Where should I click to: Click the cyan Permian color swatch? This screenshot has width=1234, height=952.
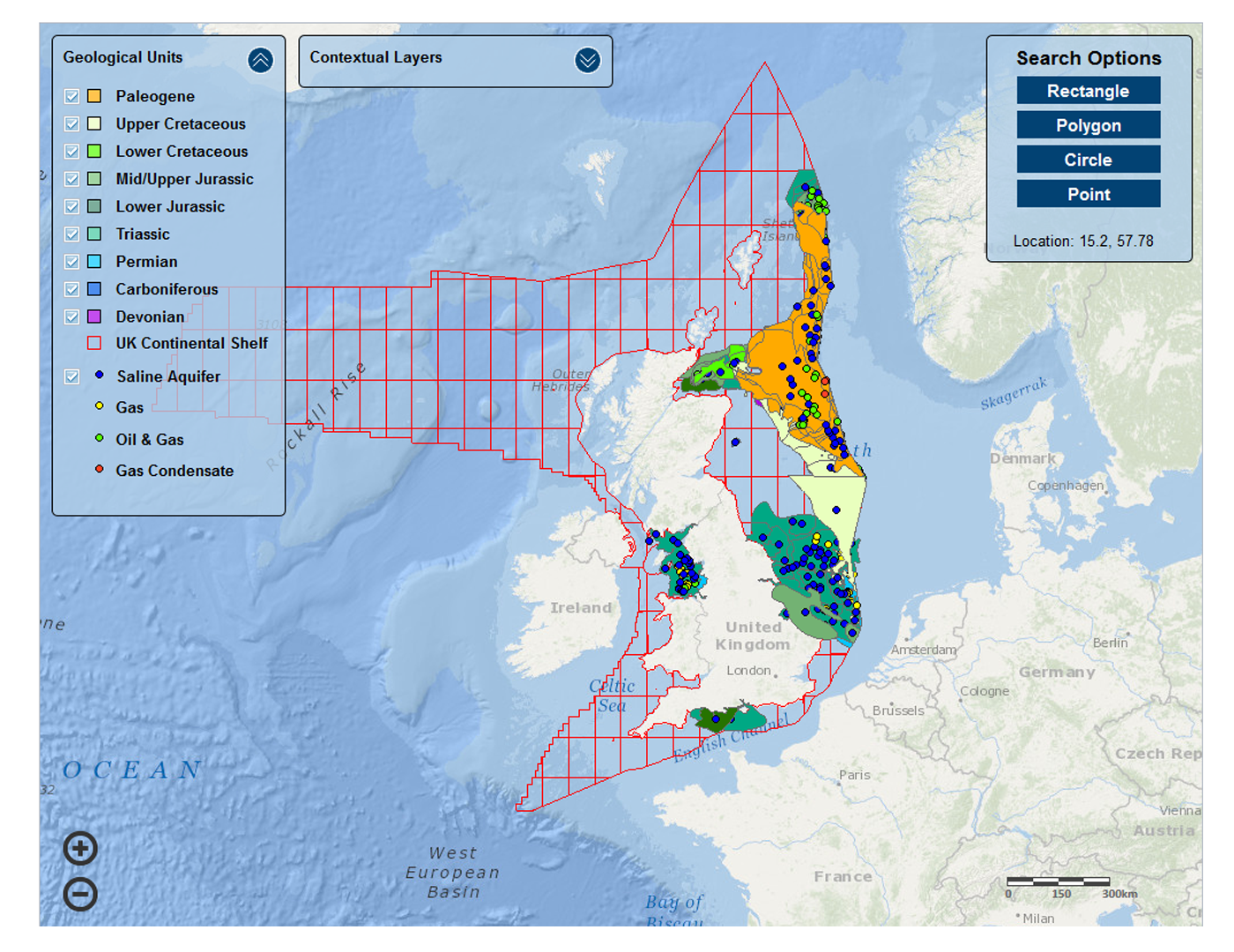pos(94,262)
